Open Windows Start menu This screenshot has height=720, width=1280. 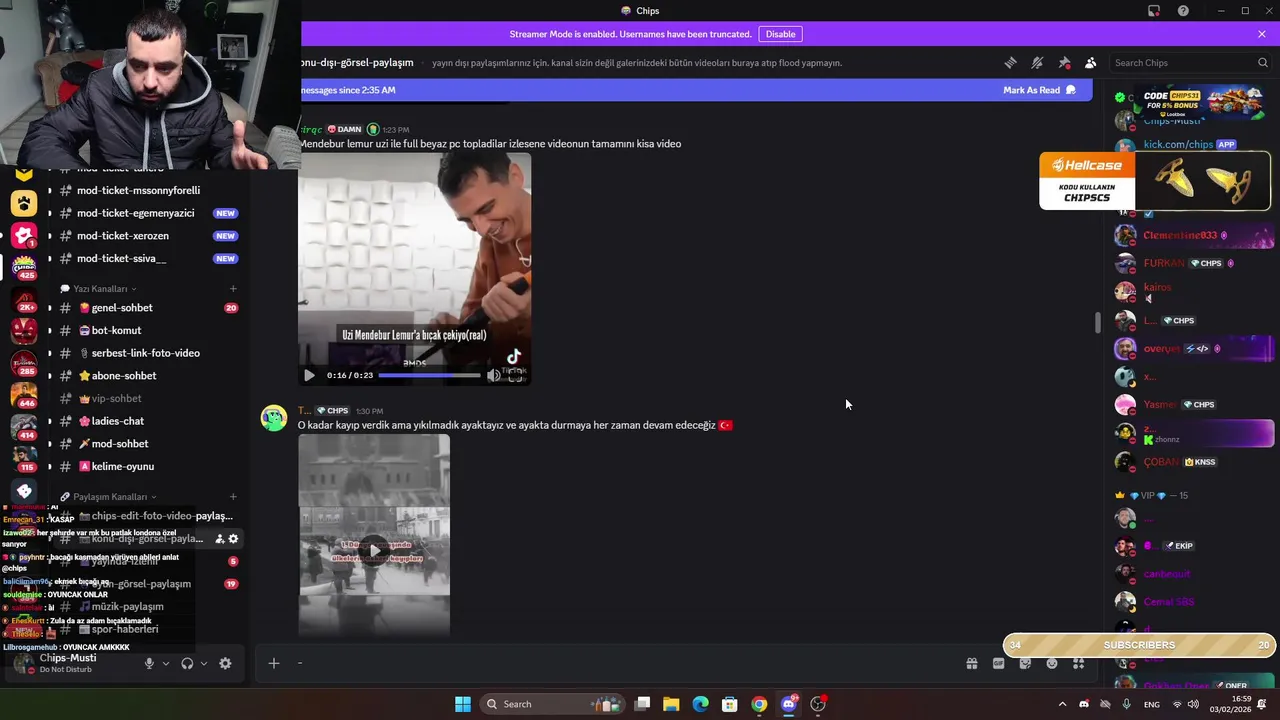463,704
